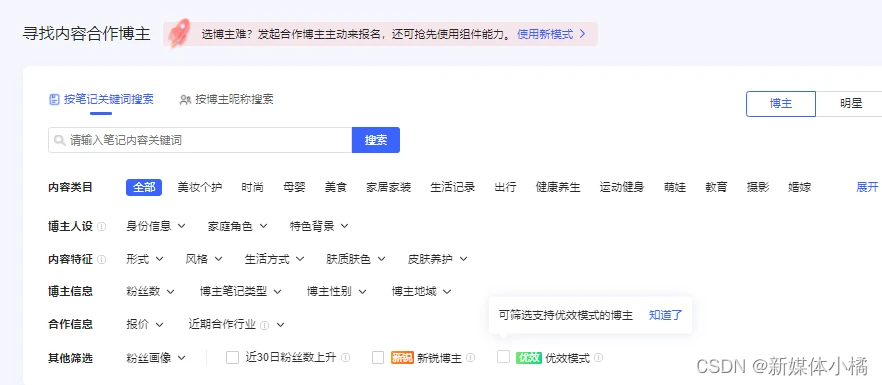
Task: Open the 粉丝数 dropdown
Action: point(150,292)
